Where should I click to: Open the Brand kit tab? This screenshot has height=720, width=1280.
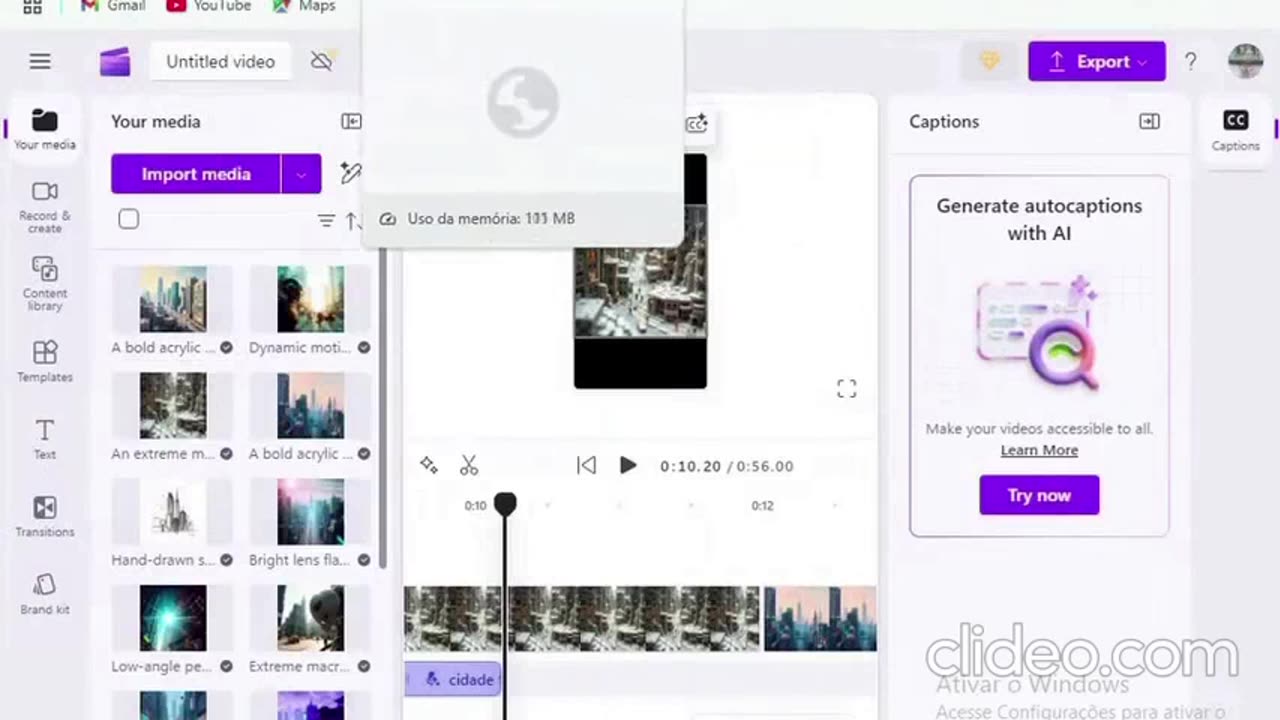click(x=44, y=594)
